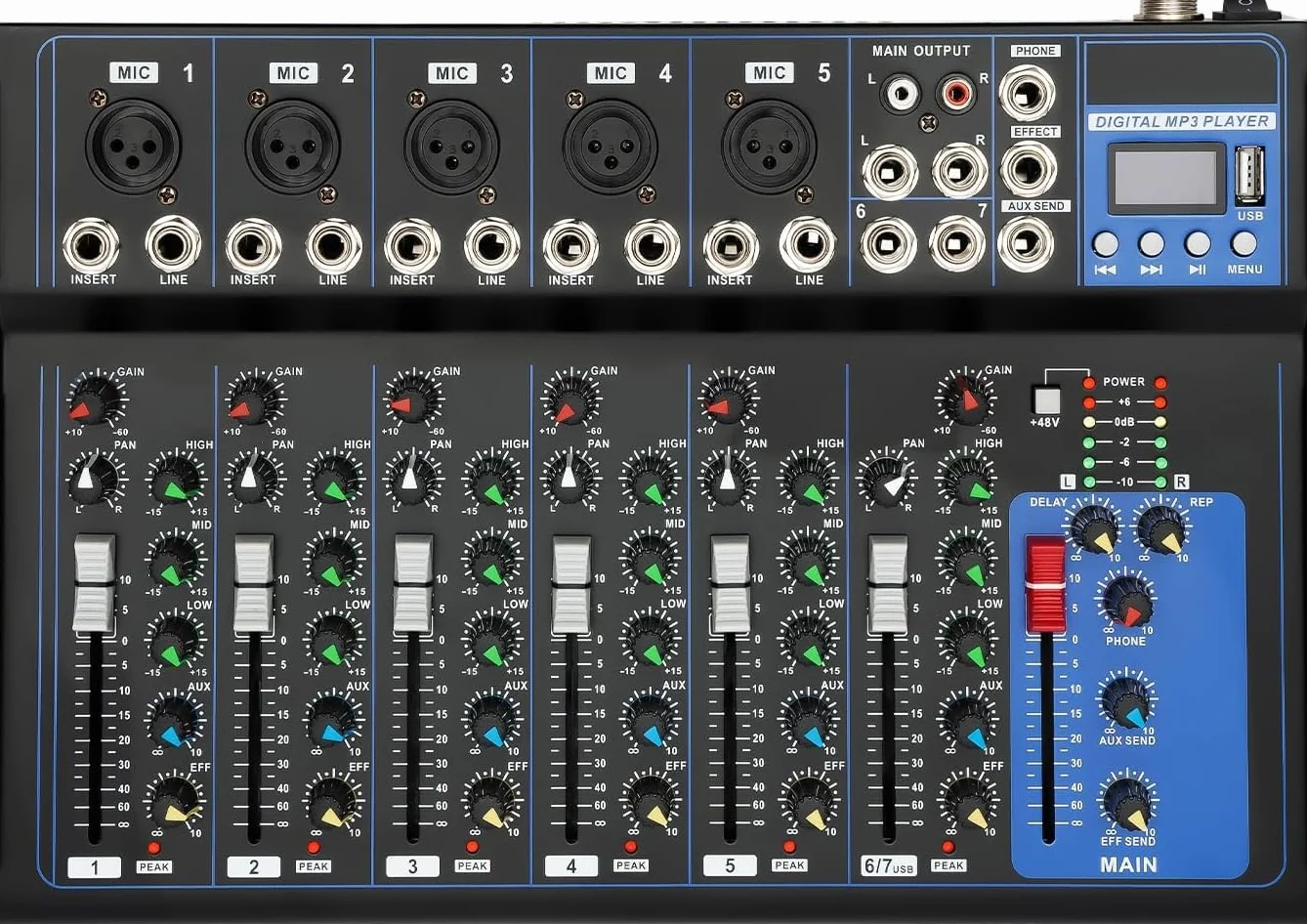This screenshot has width=1307, height=924.
Task: Click the MP3 player previous track button
Action: [x=1106, y=243]
